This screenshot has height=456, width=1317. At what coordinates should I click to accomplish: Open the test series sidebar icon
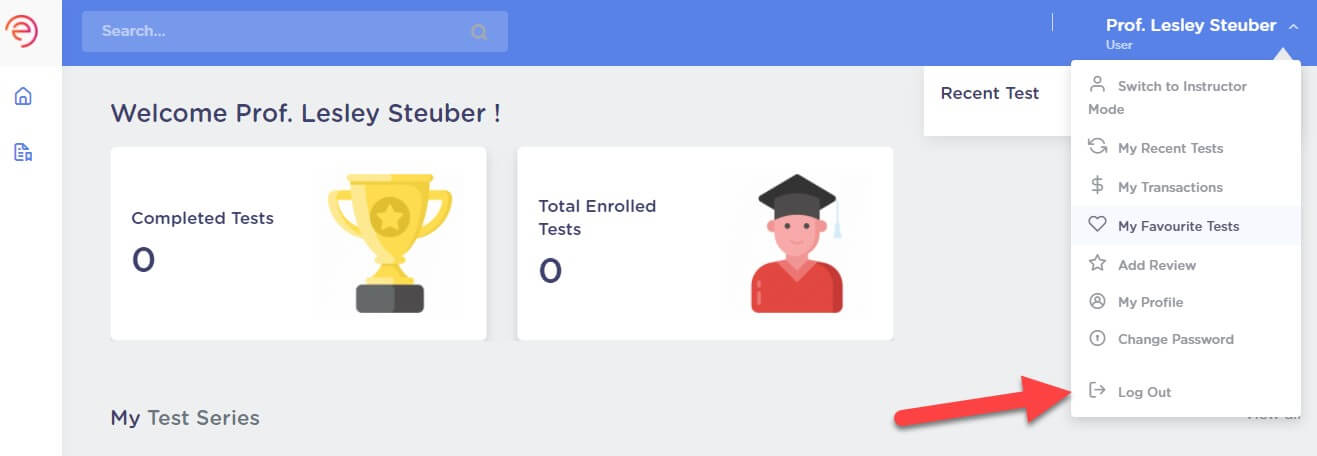click(x=23, y=152)
